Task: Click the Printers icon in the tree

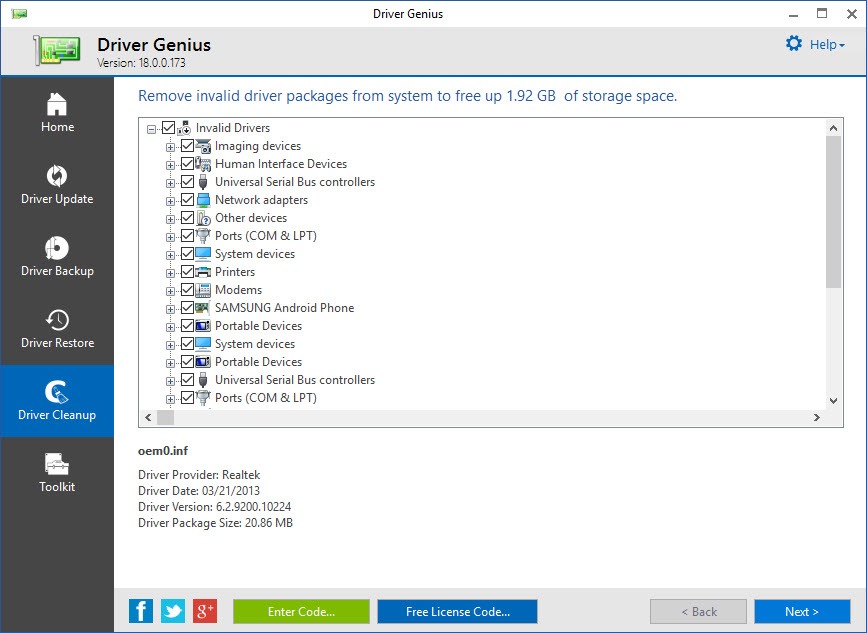Action: tap(203, 272)
